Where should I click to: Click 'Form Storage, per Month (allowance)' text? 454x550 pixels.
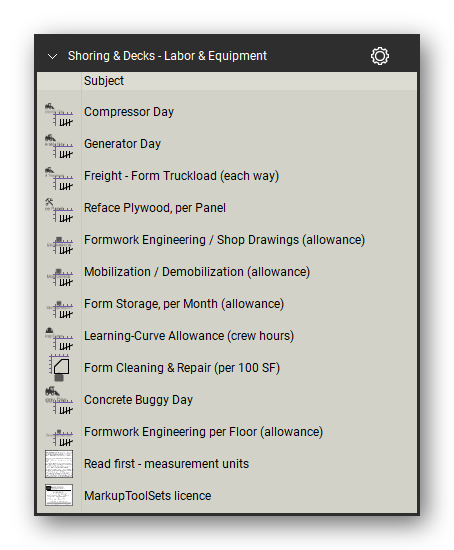(x=184, y=304)
